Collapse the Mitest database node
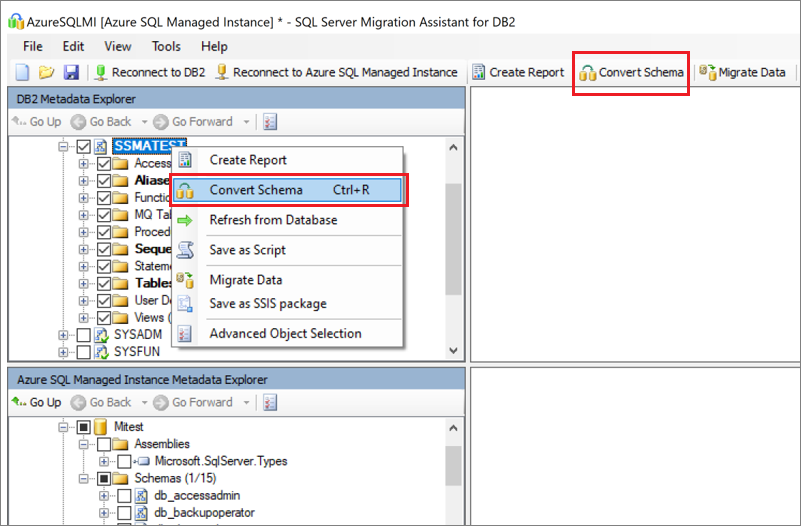 click(63, 427)
